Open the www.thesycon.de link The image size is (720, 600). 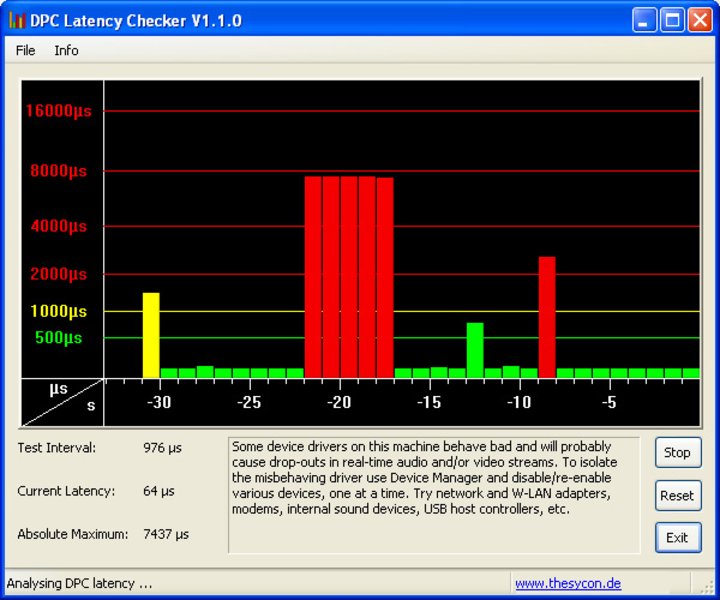[567, 583]
